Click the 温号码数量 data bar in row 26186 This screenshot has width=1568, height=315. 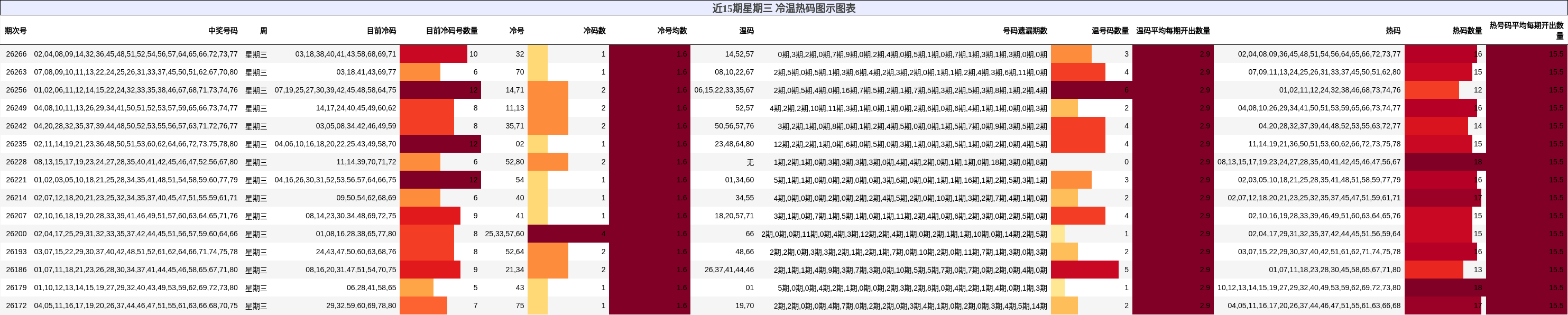pyautogui.click(x=1085, y=270)
